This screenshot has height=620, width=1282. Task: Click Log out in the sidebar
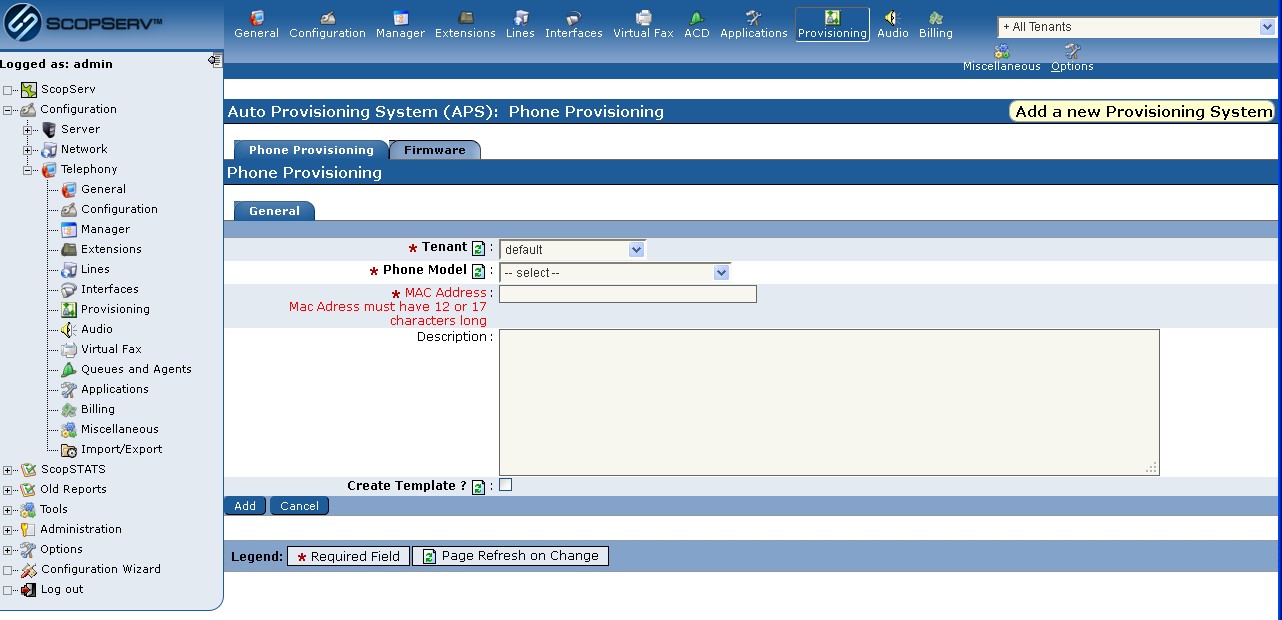(x=61, y=589)
